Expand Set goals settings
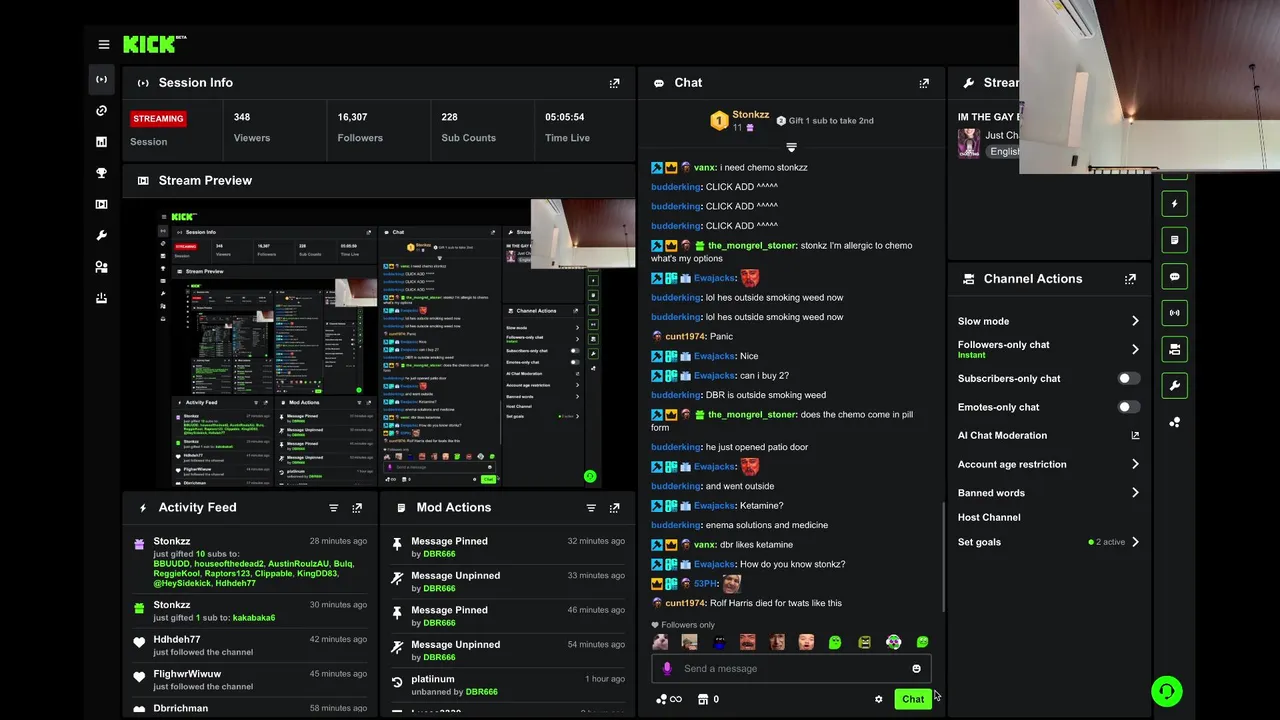Screen dimensions: 1280x720 point(1135,542)
